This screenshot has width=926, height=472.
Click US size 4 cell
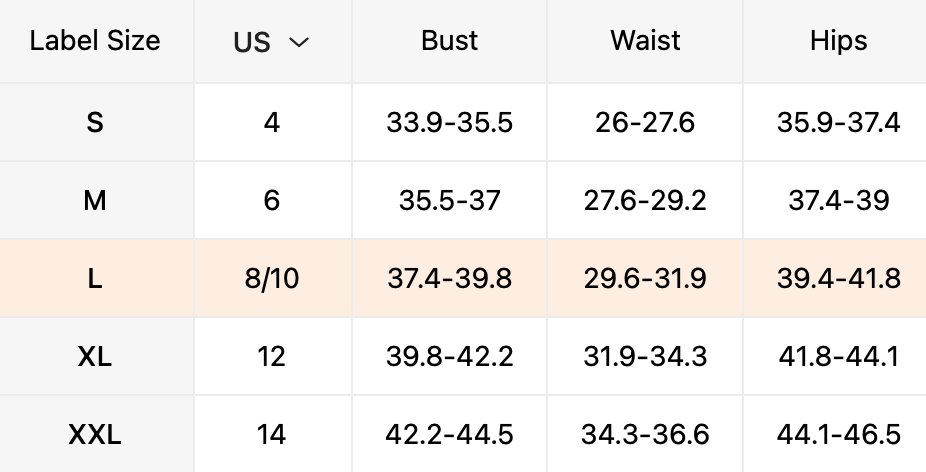tap(272, 122)
